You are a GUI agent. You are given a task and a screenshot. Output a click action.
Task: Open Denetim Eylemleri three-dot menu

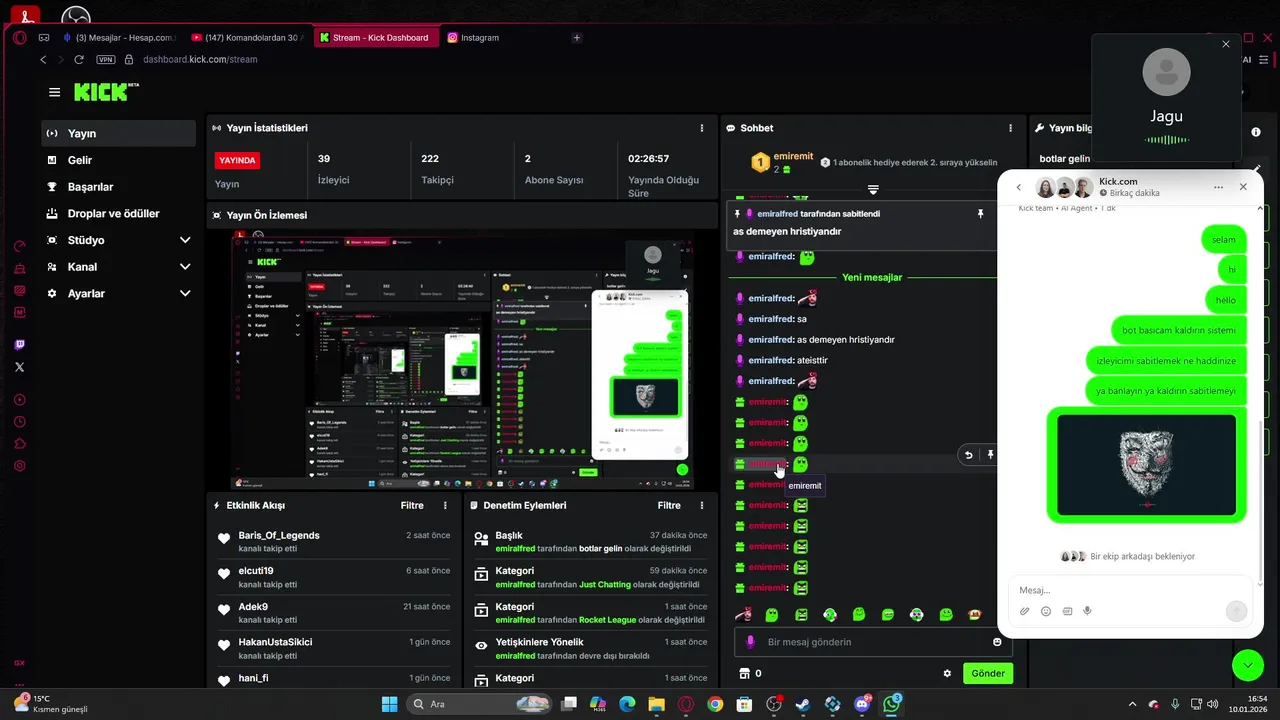coord(702,506)
